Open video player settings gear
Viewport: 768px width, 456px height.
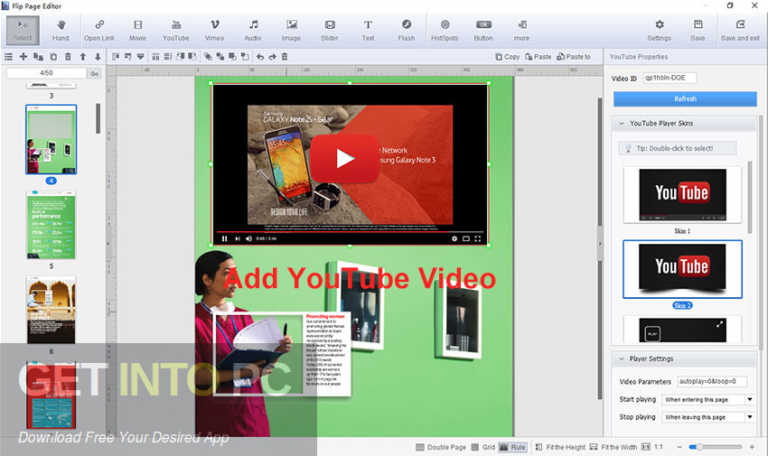pyautogui.click(x=454, y=239)
